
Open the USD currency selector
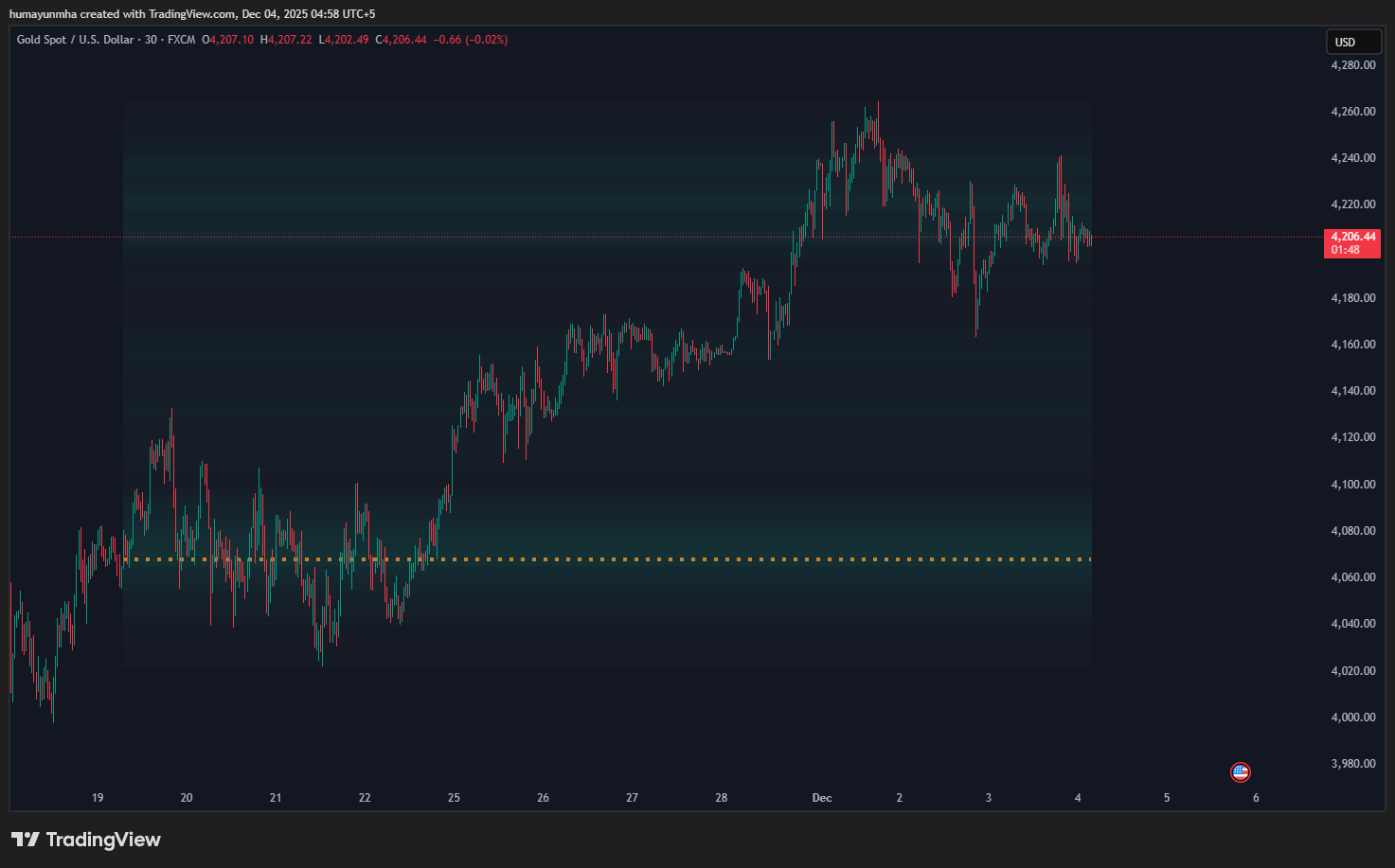(x=1353, y=42)
